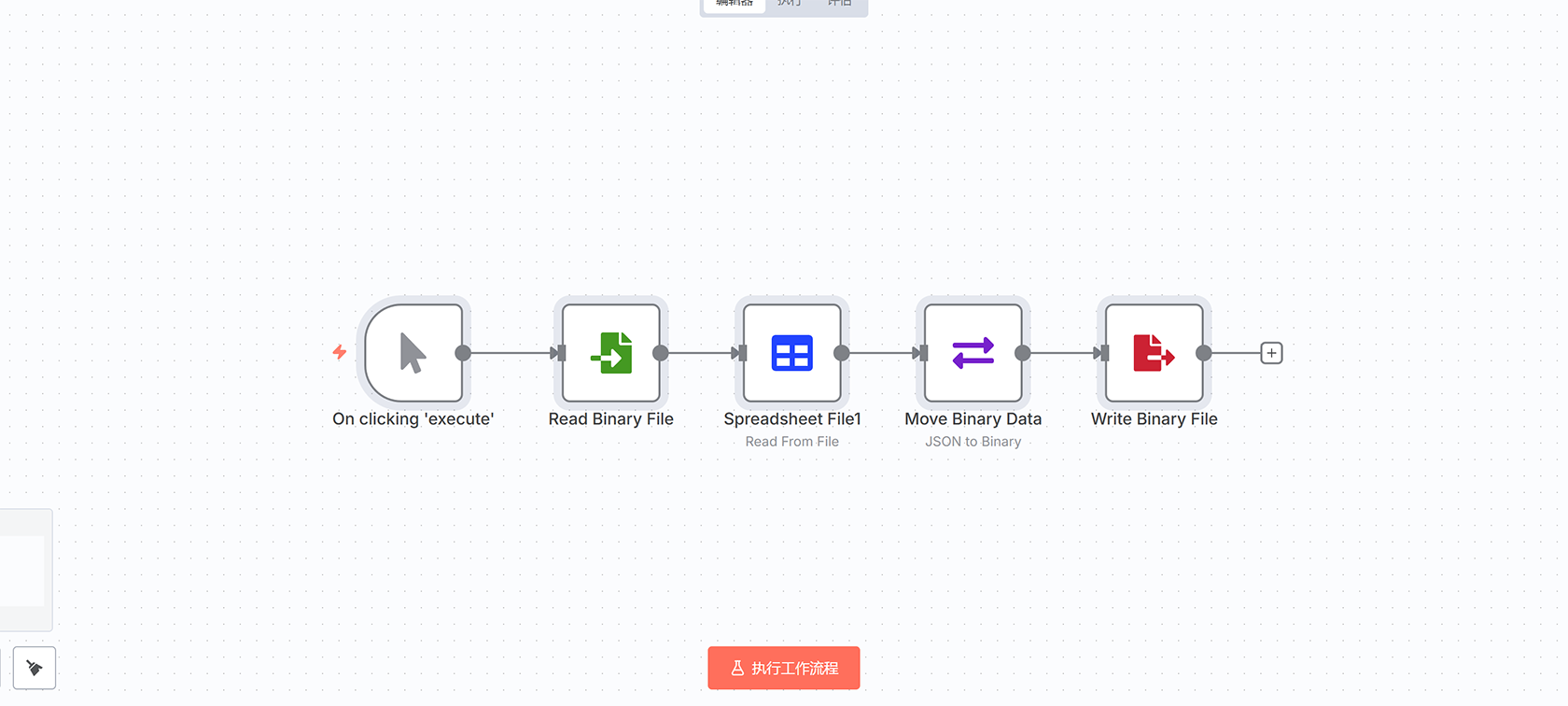Image resolution: width=1568 pixels, height=706 pixels.
Task: Open the 执行 executions tab
Action: coord(790,4)
